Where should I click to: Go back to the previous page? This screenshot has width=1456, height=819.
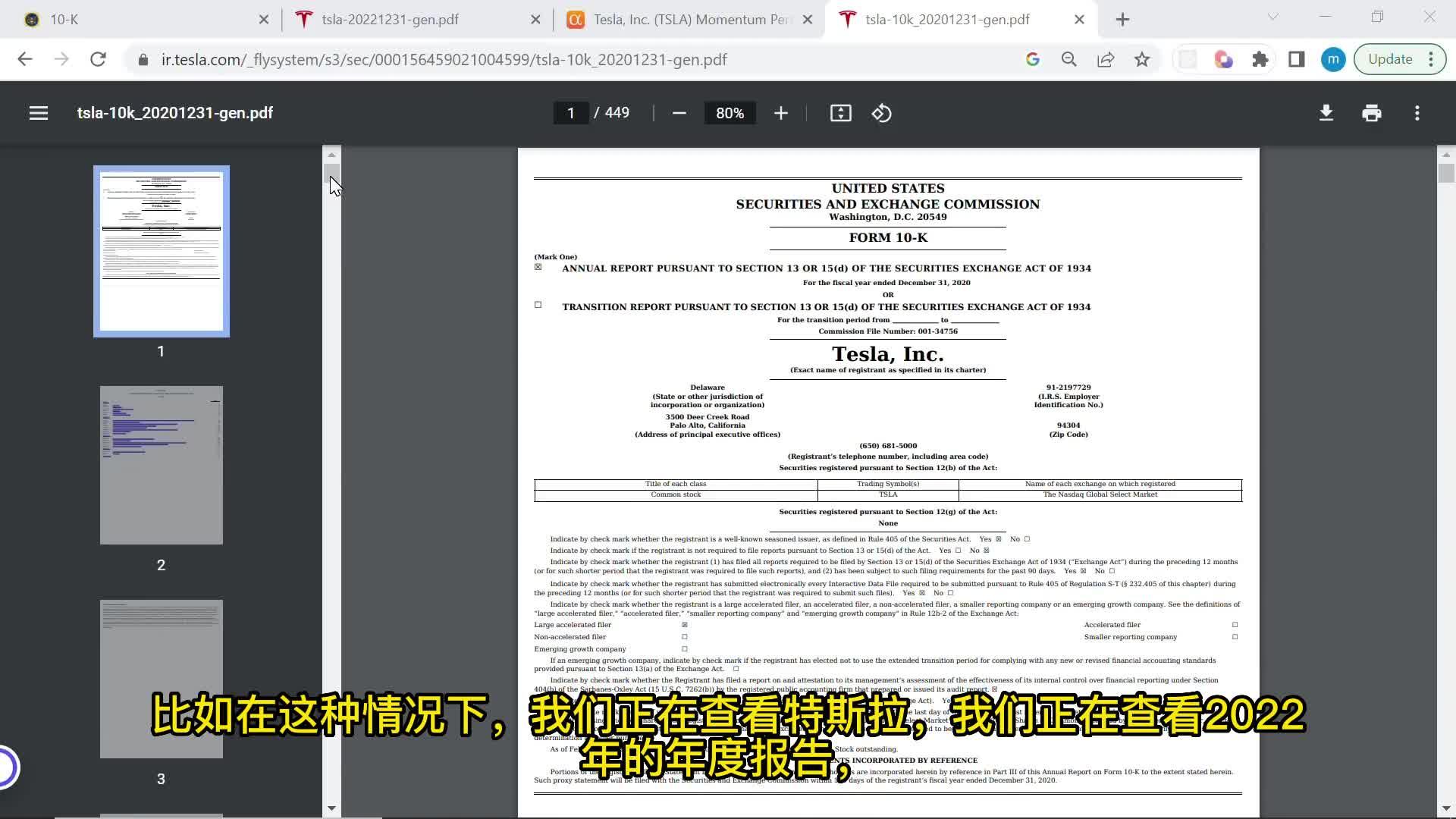[25, 59]
